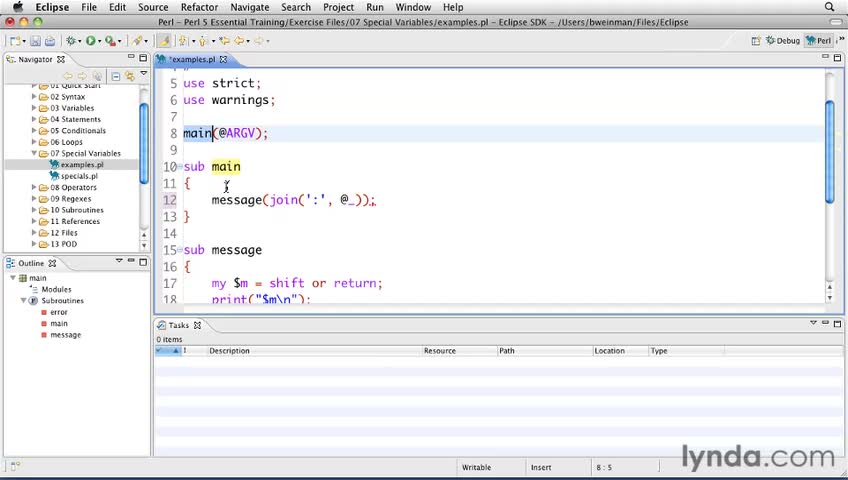Open specials.pl in the Navigator

click(x=79, y=176)
